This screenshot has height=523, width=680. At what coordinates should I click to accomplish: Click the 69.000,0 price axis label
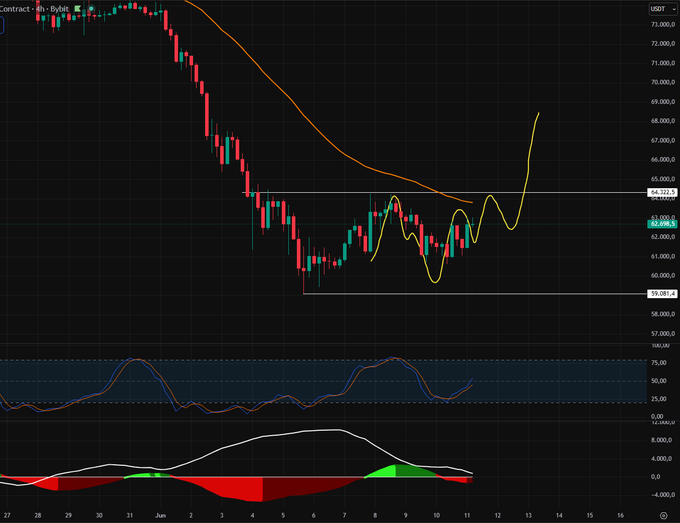coord(663,101)
